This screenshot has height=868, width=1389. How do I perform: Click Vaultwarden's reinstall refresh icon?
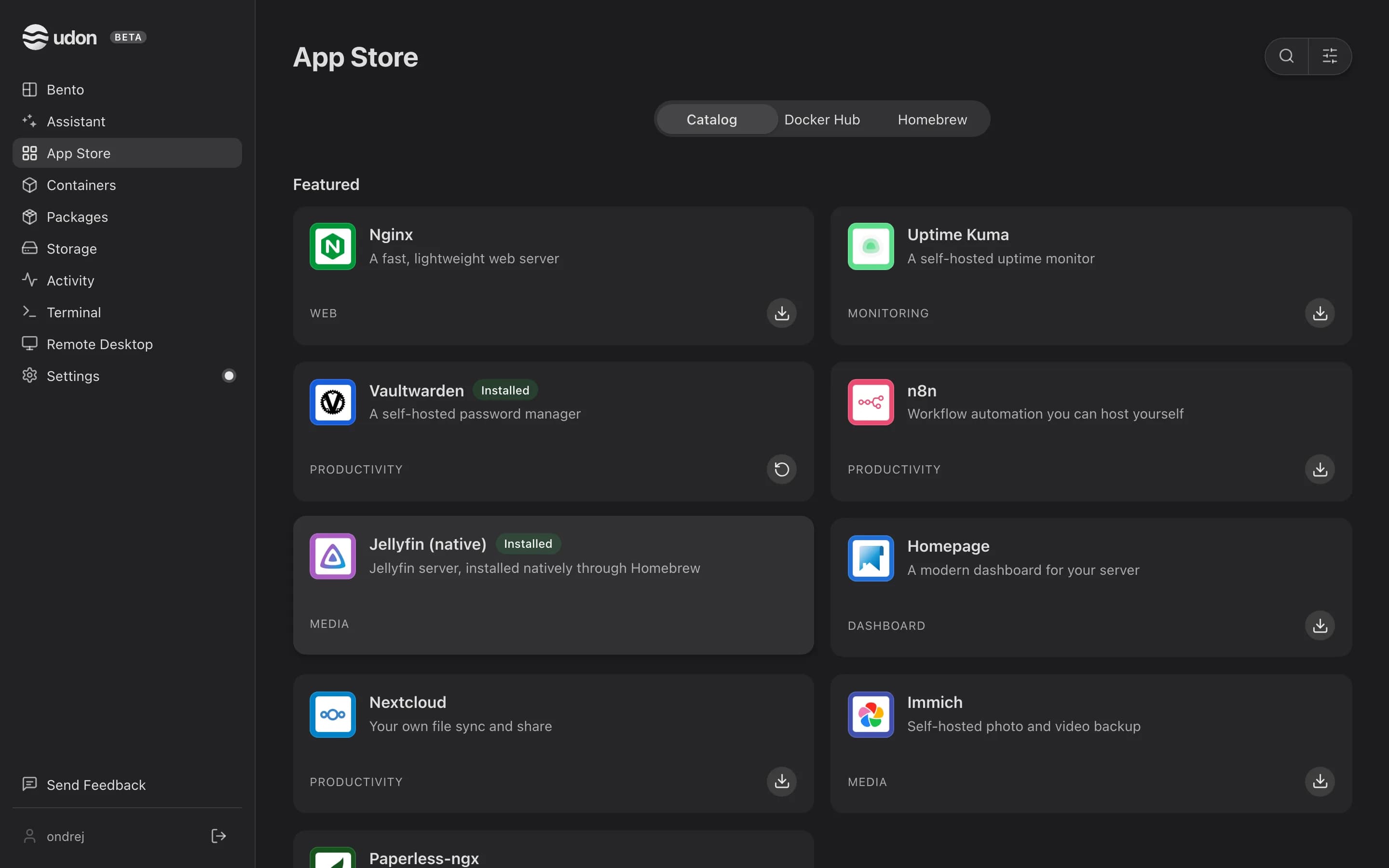point(782,469)
